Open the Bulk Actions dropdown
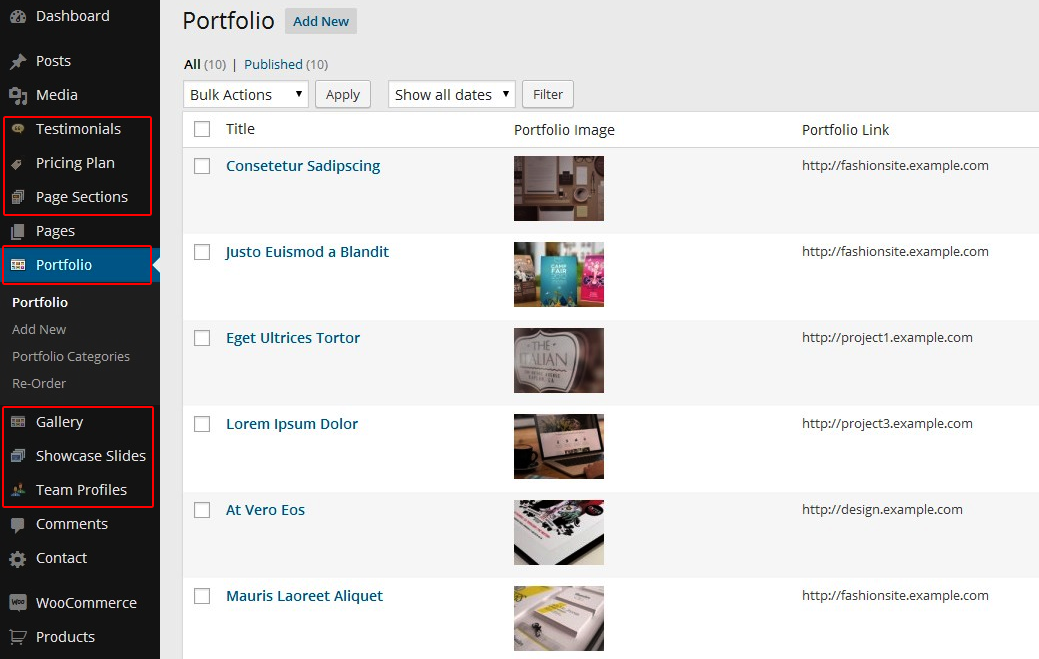 [x=246, y=95]
